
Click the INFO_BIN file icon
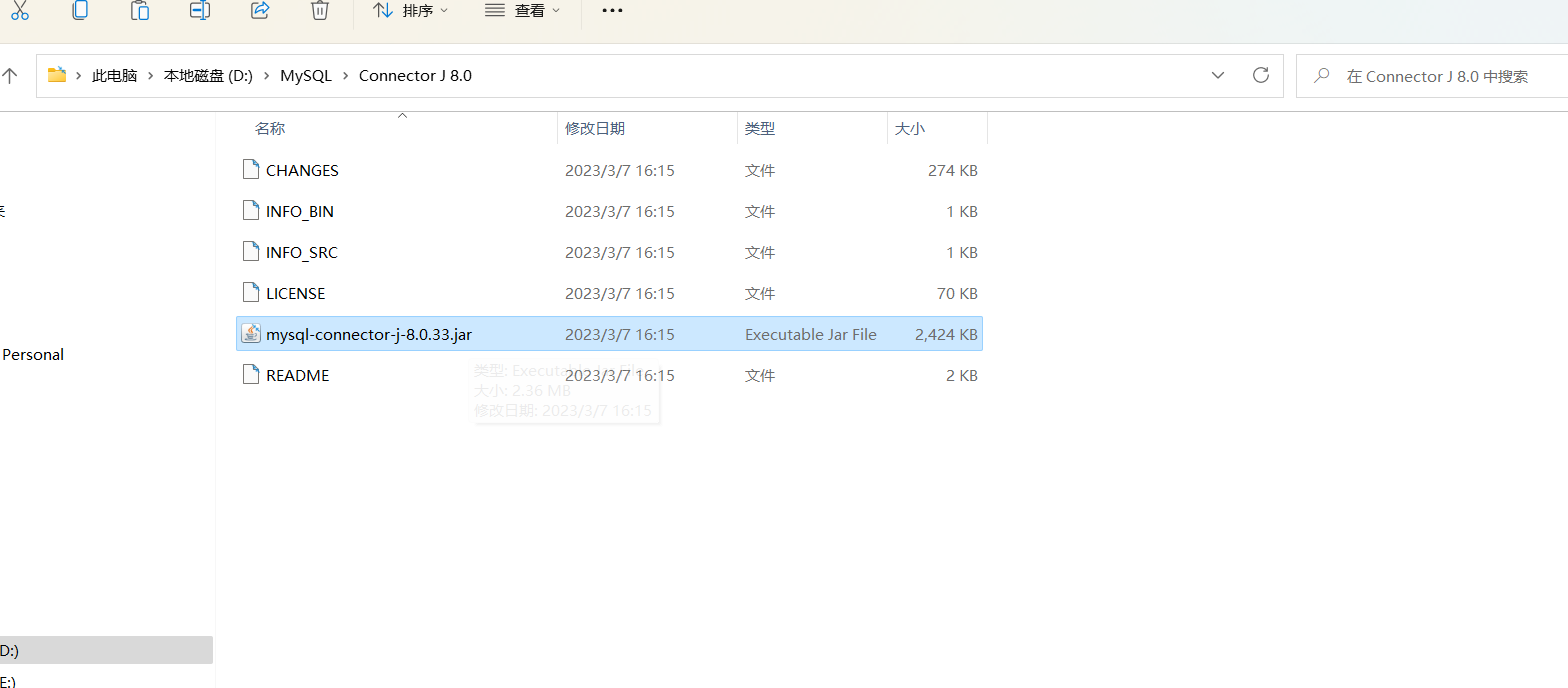250,211
